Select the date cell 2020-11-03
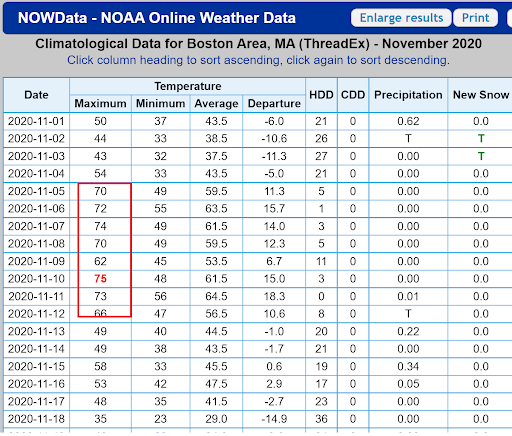This screenshot has height=436, width=512. click(x=36, y=156)
